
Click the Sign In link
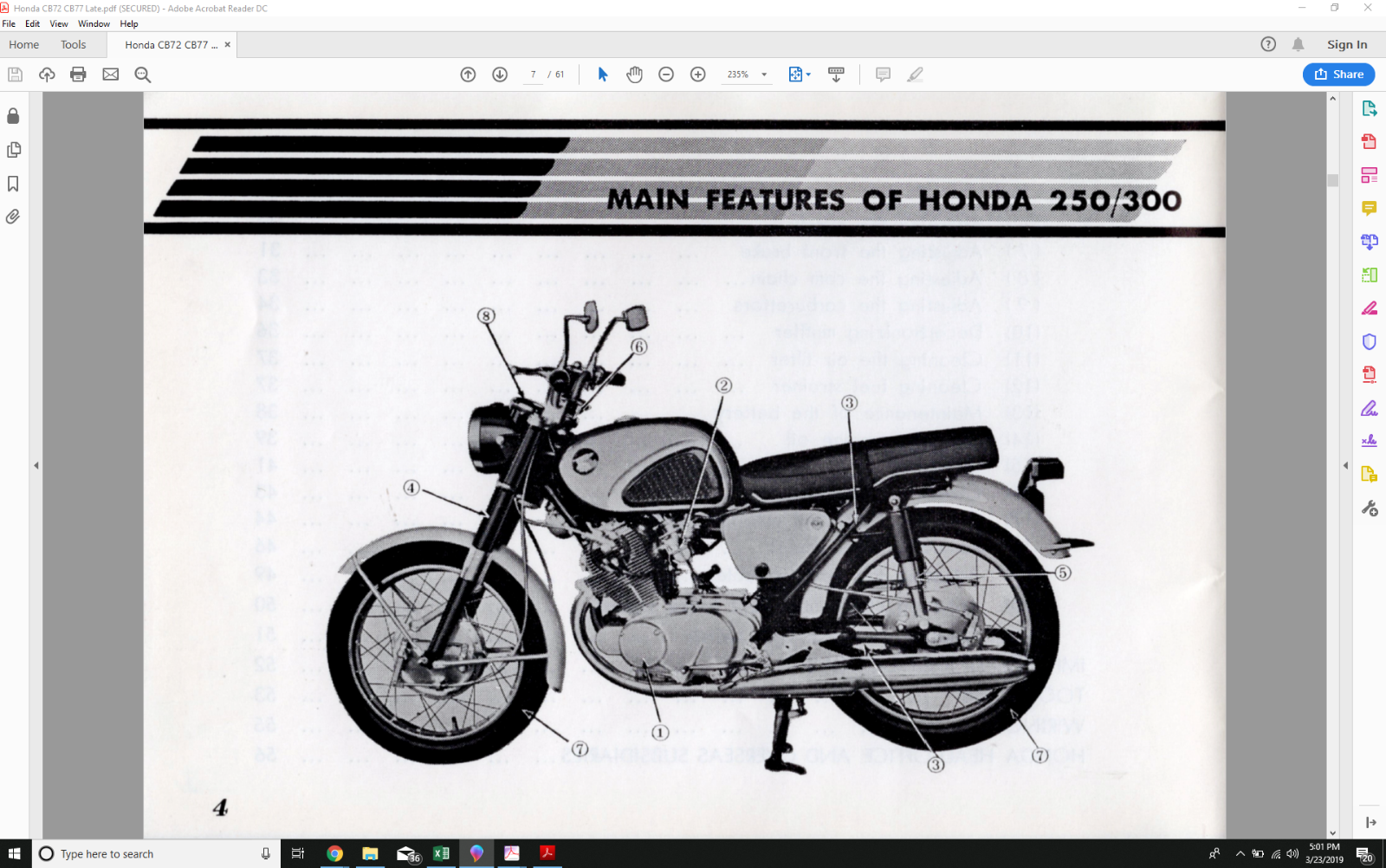[1347, 45]
